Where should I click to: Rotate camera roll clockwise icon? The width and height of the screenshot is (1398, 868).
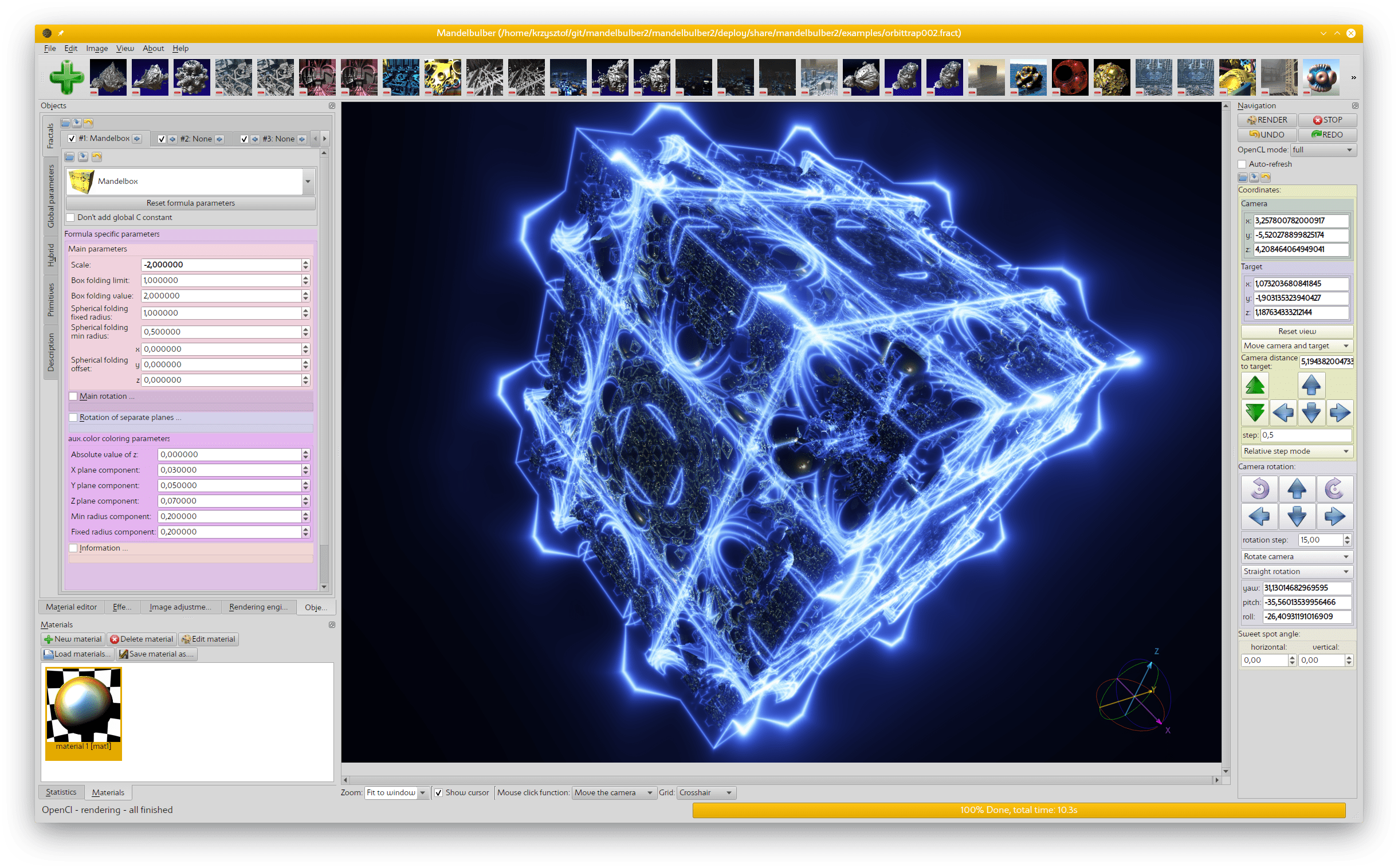pyautogui.click(x=1334, y=489)
